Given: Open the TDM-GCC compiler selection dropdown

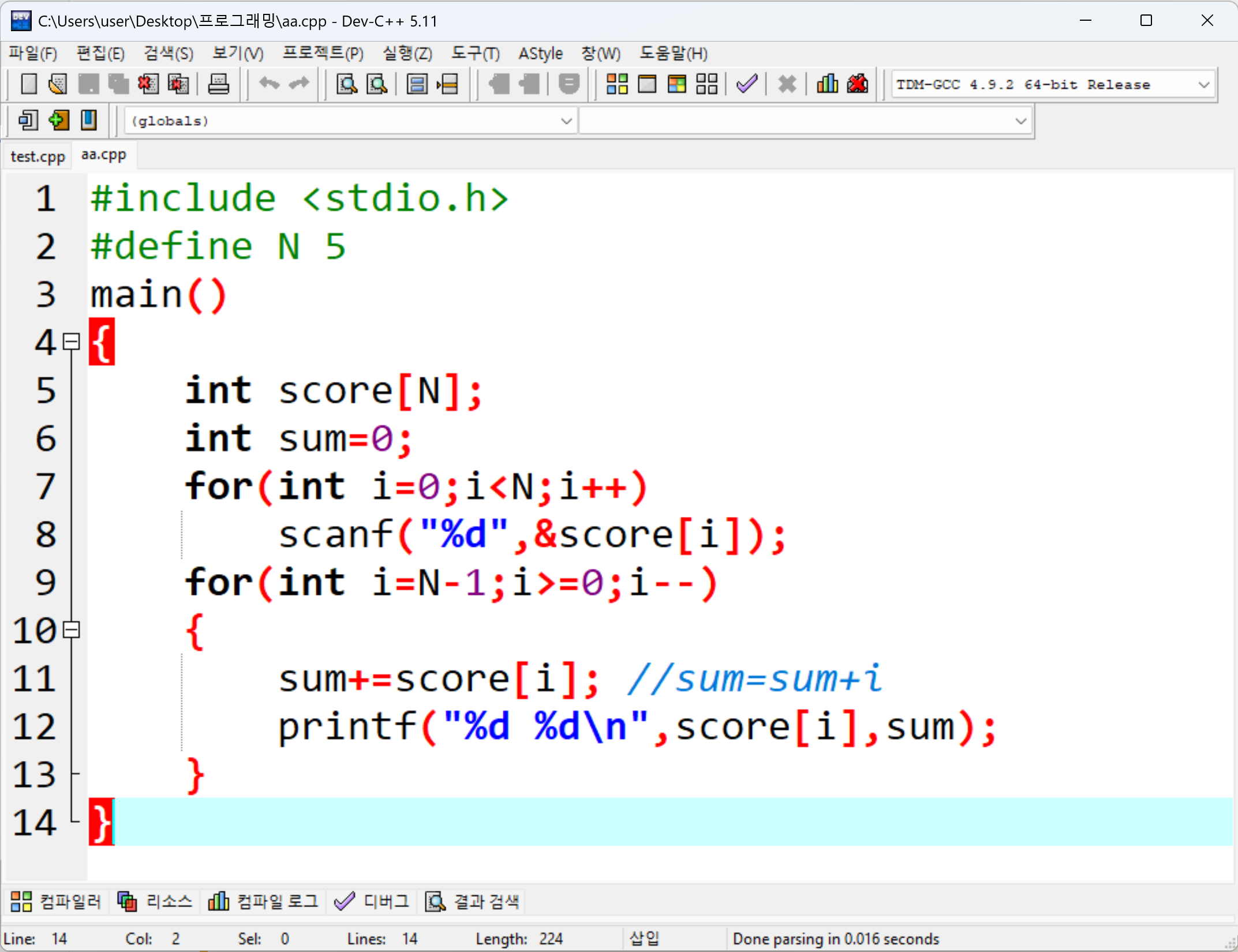Looking at the screenshot, I should pos(1053,85).
